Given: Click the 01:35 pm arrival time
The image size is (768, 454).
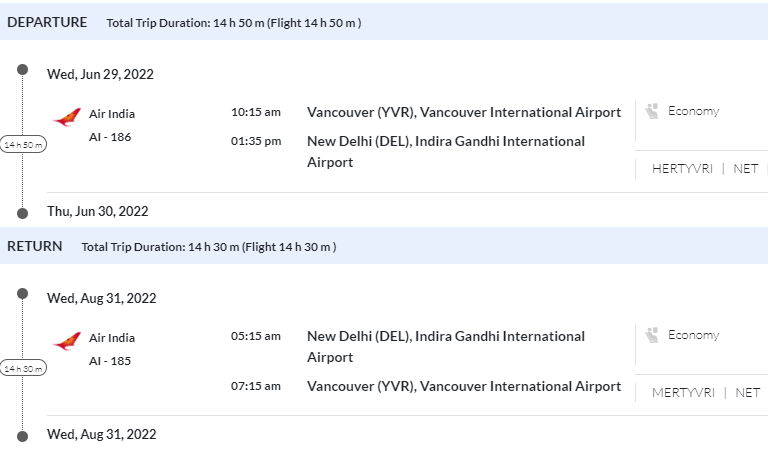Looking at the screenshot, I should pyautogui.click(x=256, y=141).
